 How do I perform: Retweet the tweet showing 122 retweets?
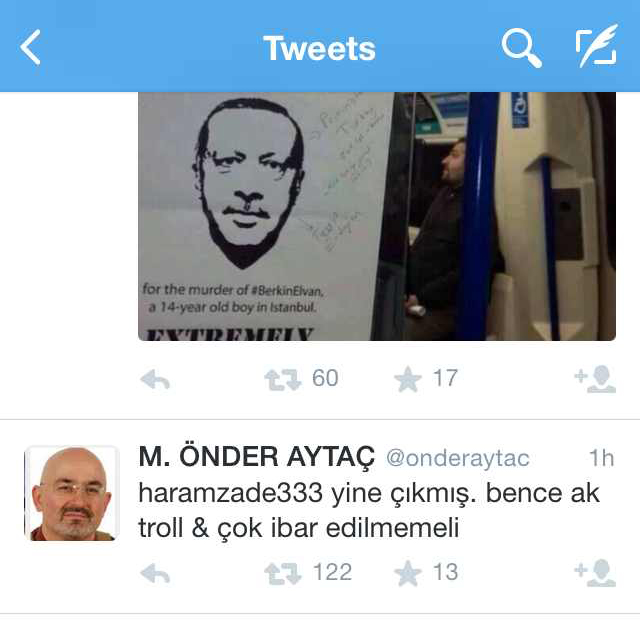click(x=282, y=573)
